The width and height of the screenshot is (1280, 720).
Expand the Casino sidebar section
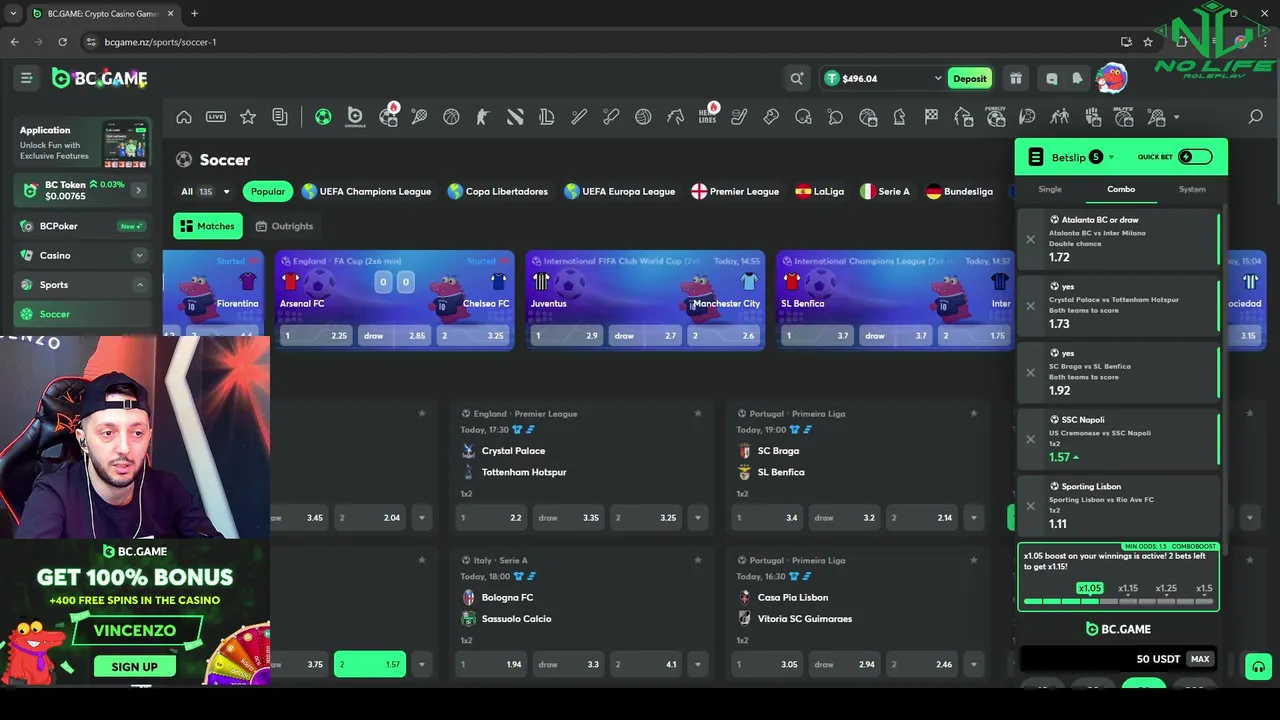pyautogui.click(x=139, y=255)
